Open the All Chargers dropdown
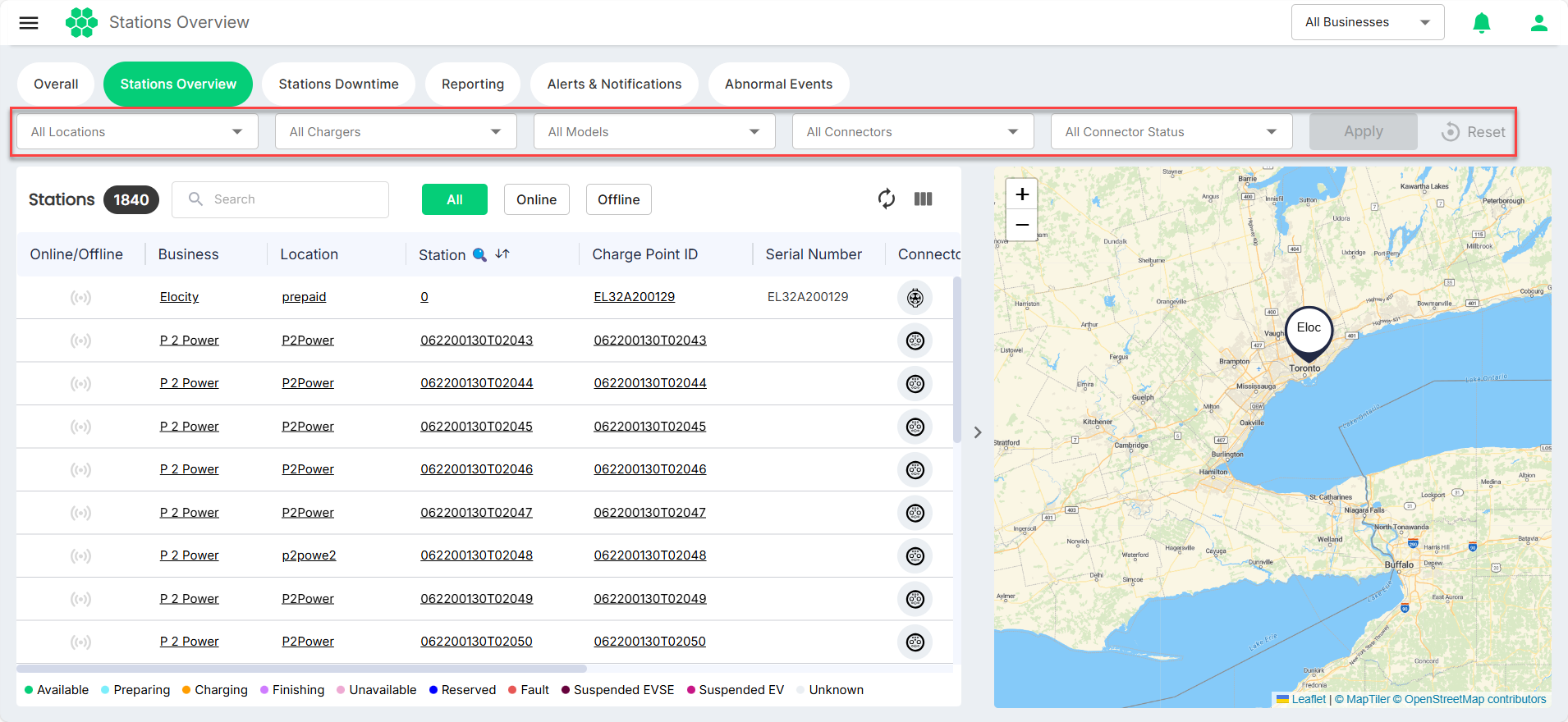Viewport: 1568px width, 722px height. click(x=396, y=132)
